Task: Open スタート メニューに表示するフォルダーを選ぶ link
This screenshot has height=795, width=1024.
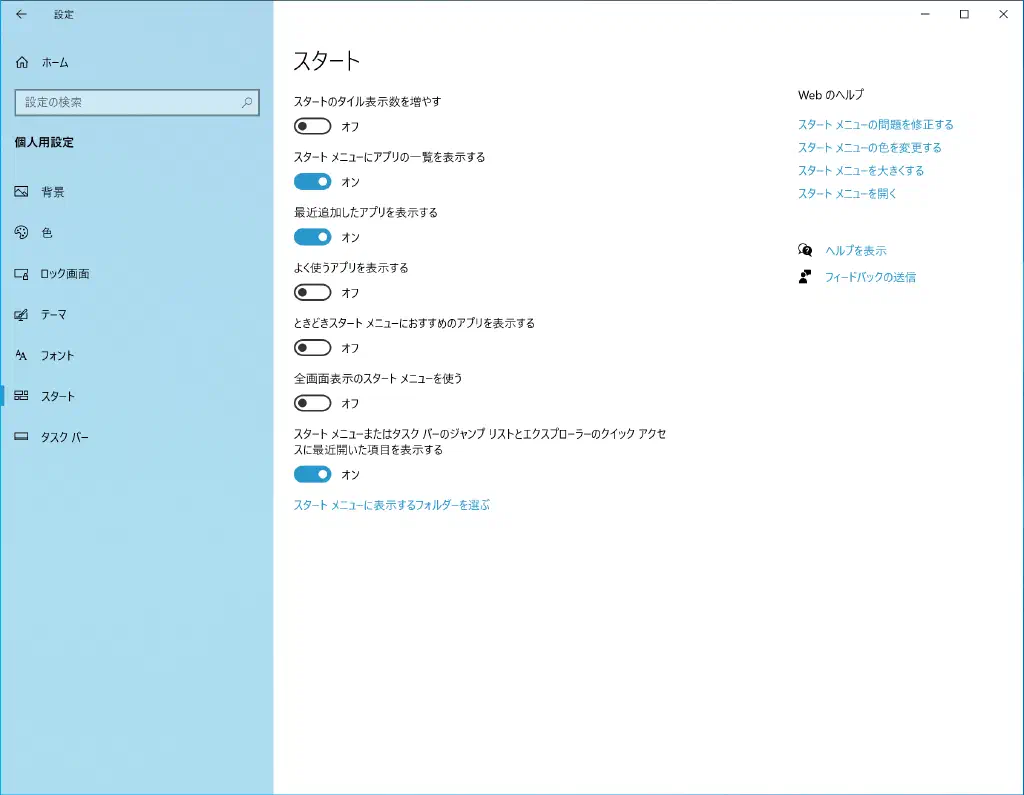Action: pyautogui.click(x=391, y=506)
